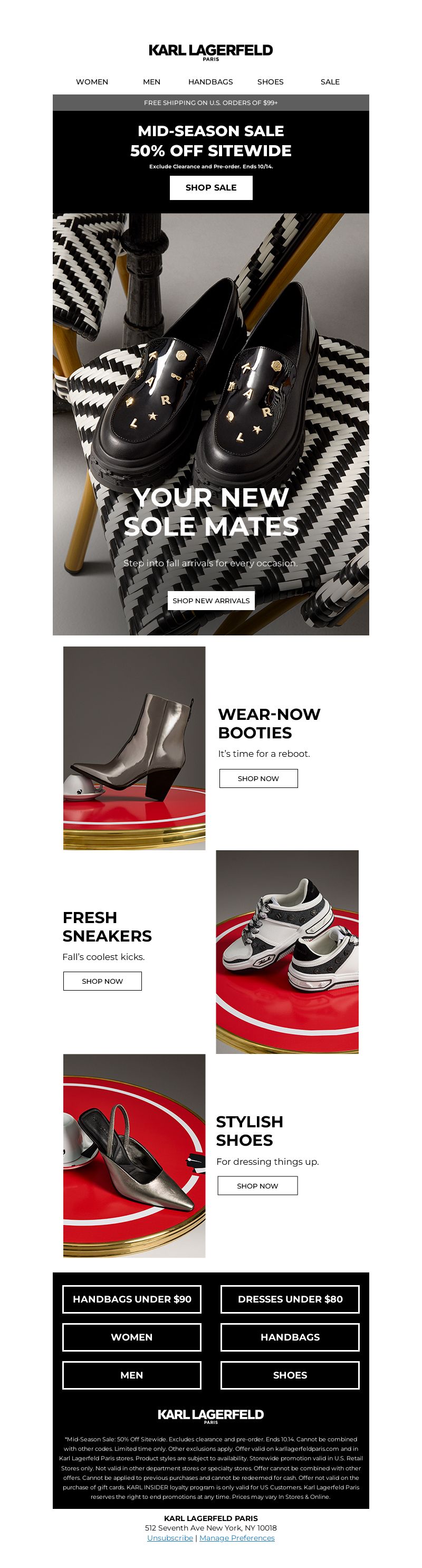
Task: Shop now for Wear-Now Booties
Action: tap(258, 778)
